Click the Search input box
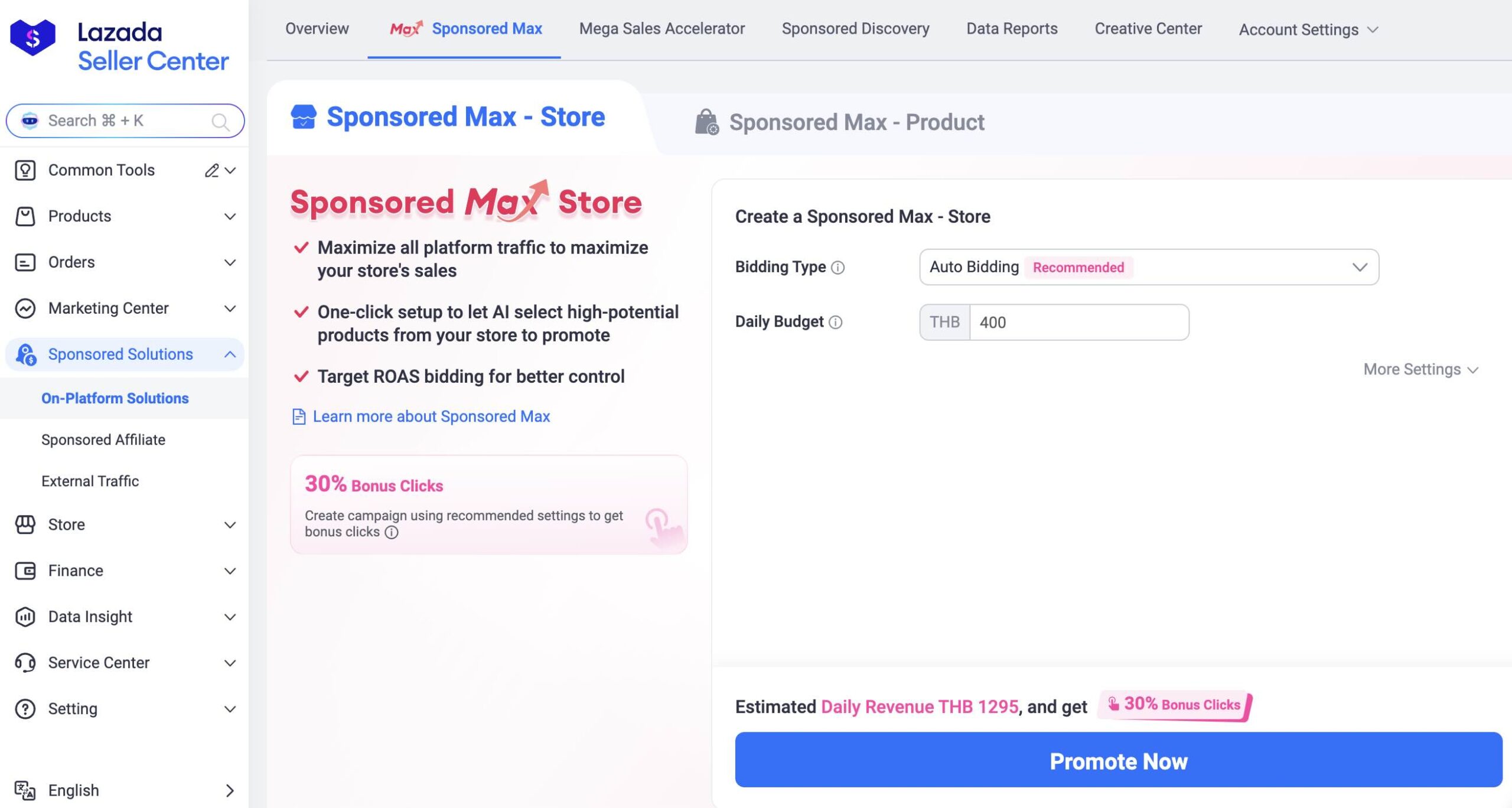This screenshot has height=808, width=1512. pos(125,120)
